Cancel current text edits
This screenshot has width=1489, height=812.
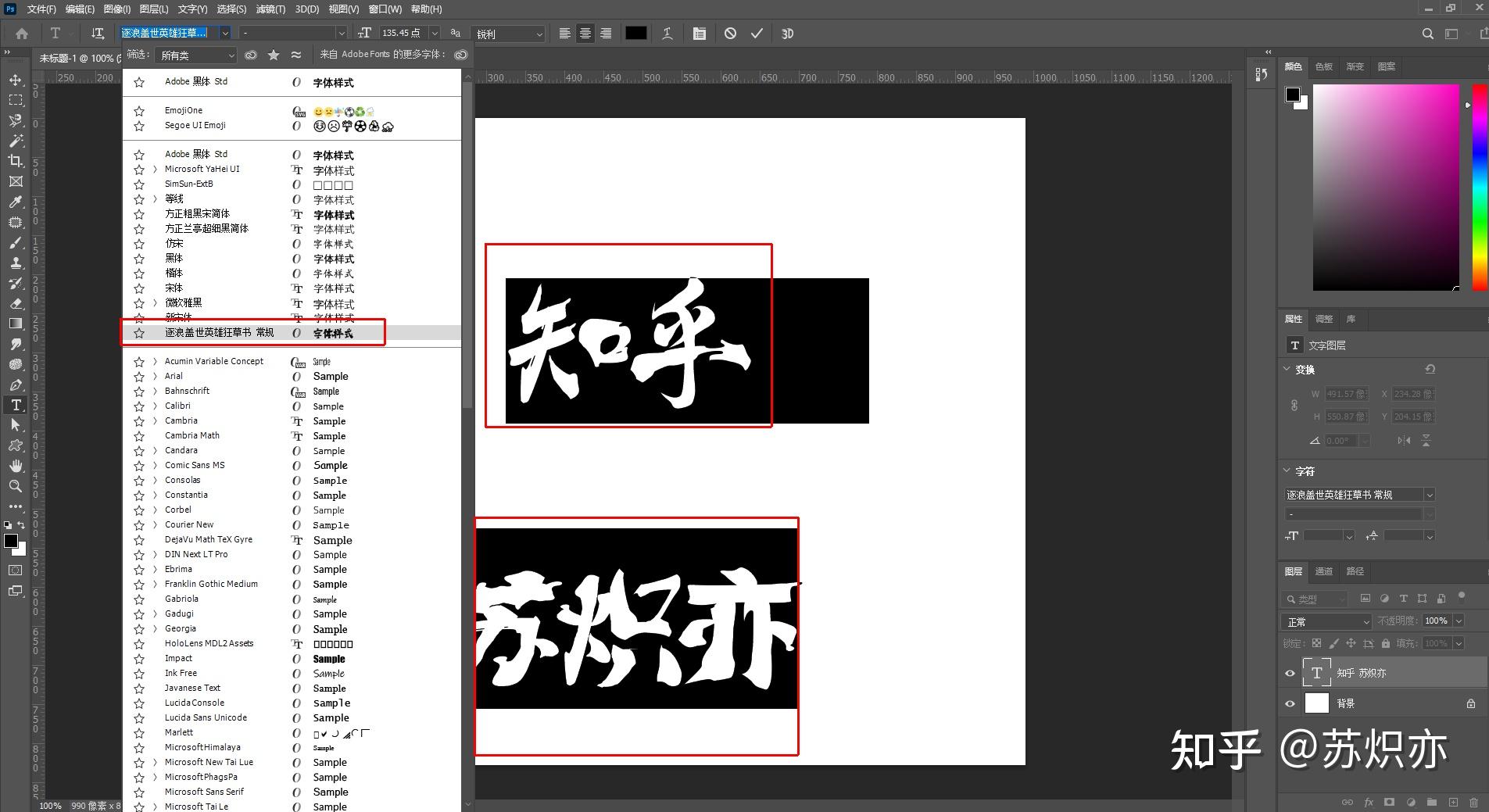click(x=730, y=34)
